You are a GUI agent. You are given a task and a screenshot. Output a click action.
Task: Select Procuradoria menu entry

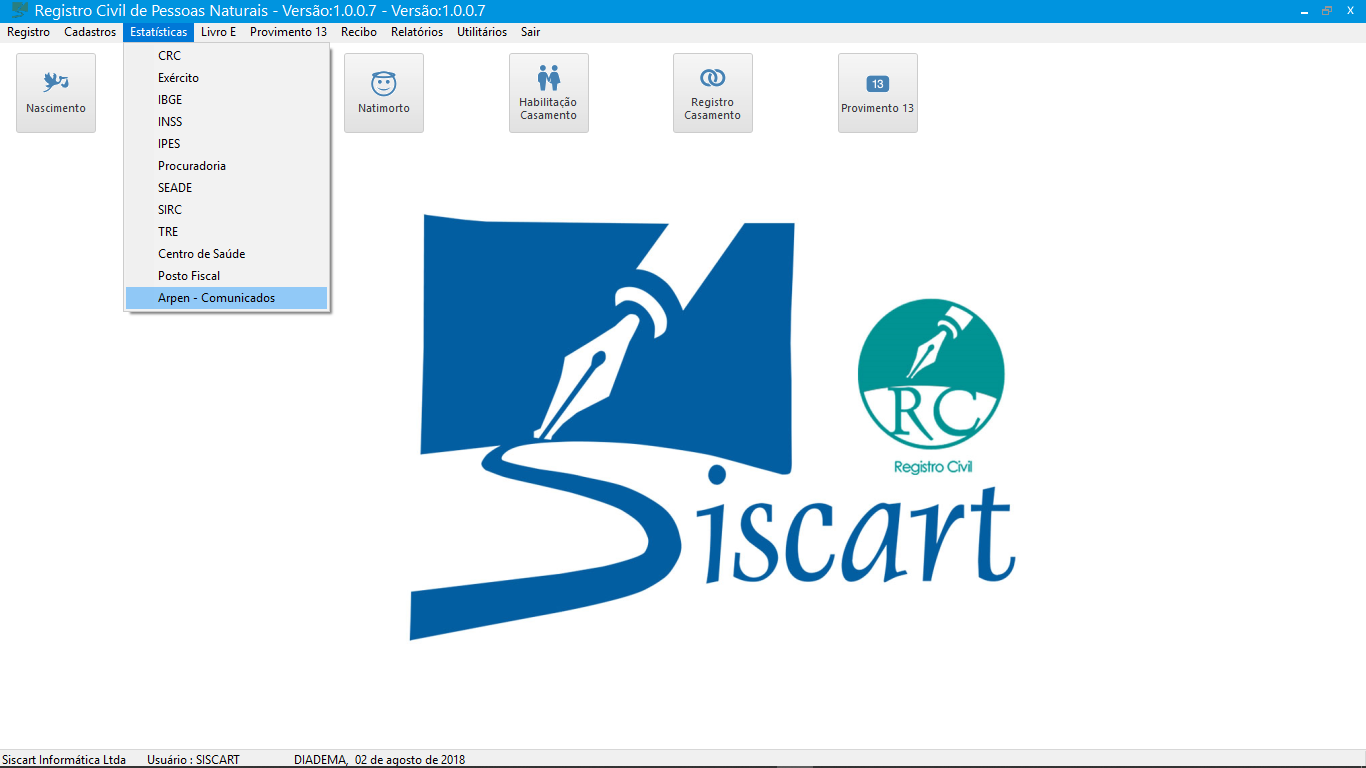point(226,166)
